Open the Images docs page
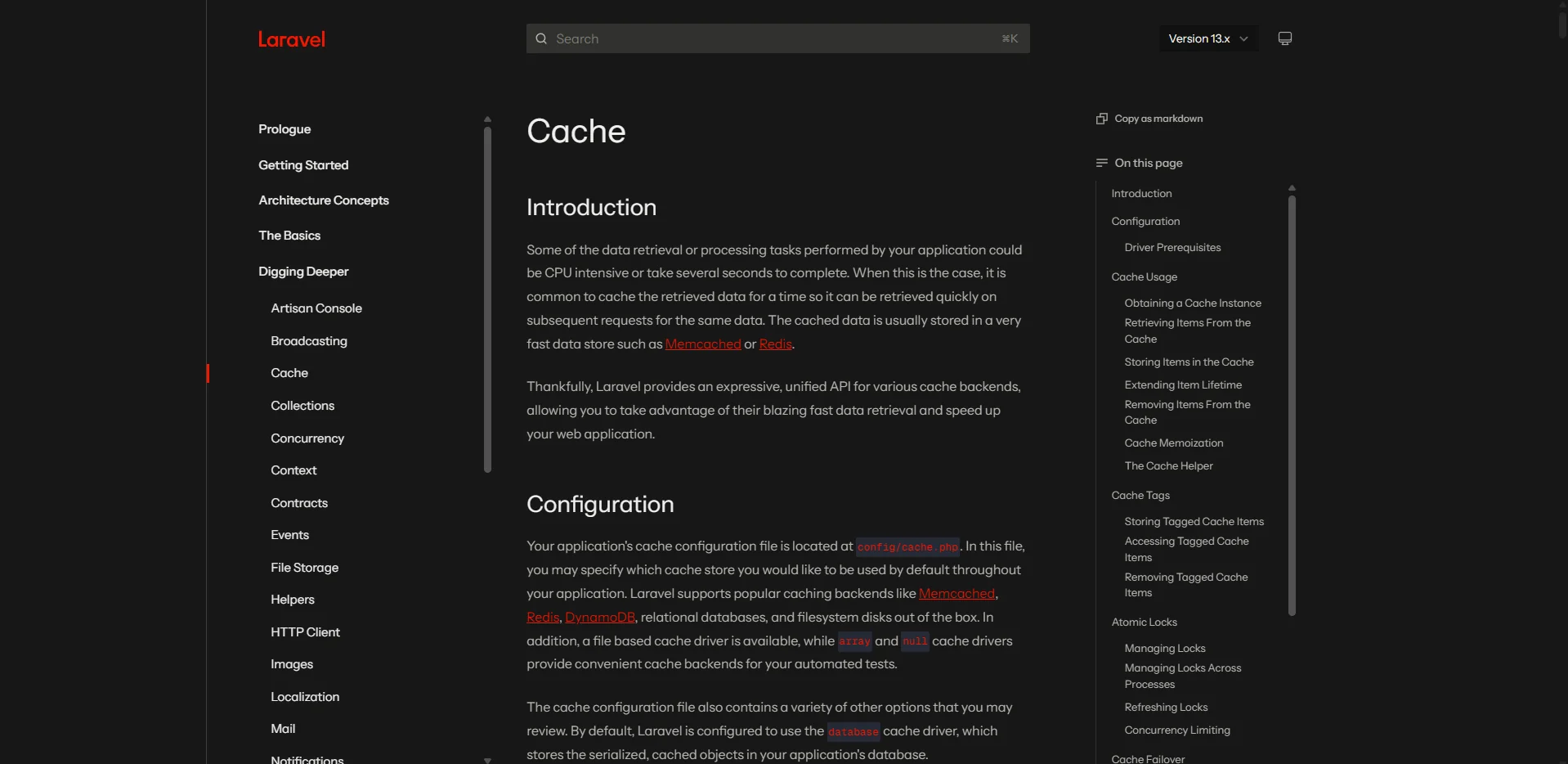 coord(292,664)
